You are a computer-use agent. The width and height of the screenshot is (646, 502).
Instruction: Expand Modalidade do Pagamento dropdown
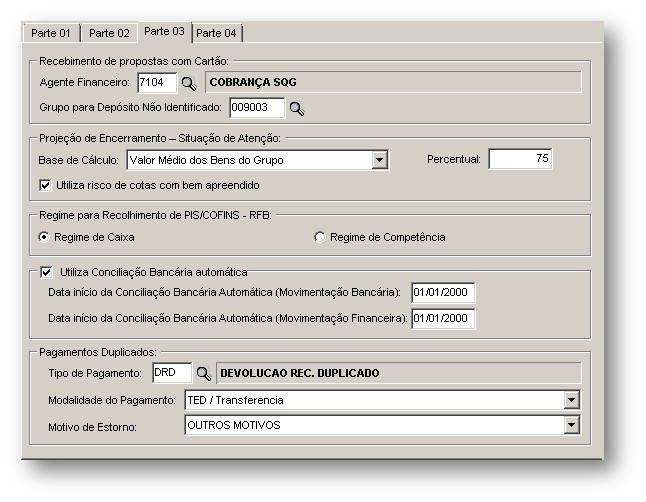coord(571,400)
